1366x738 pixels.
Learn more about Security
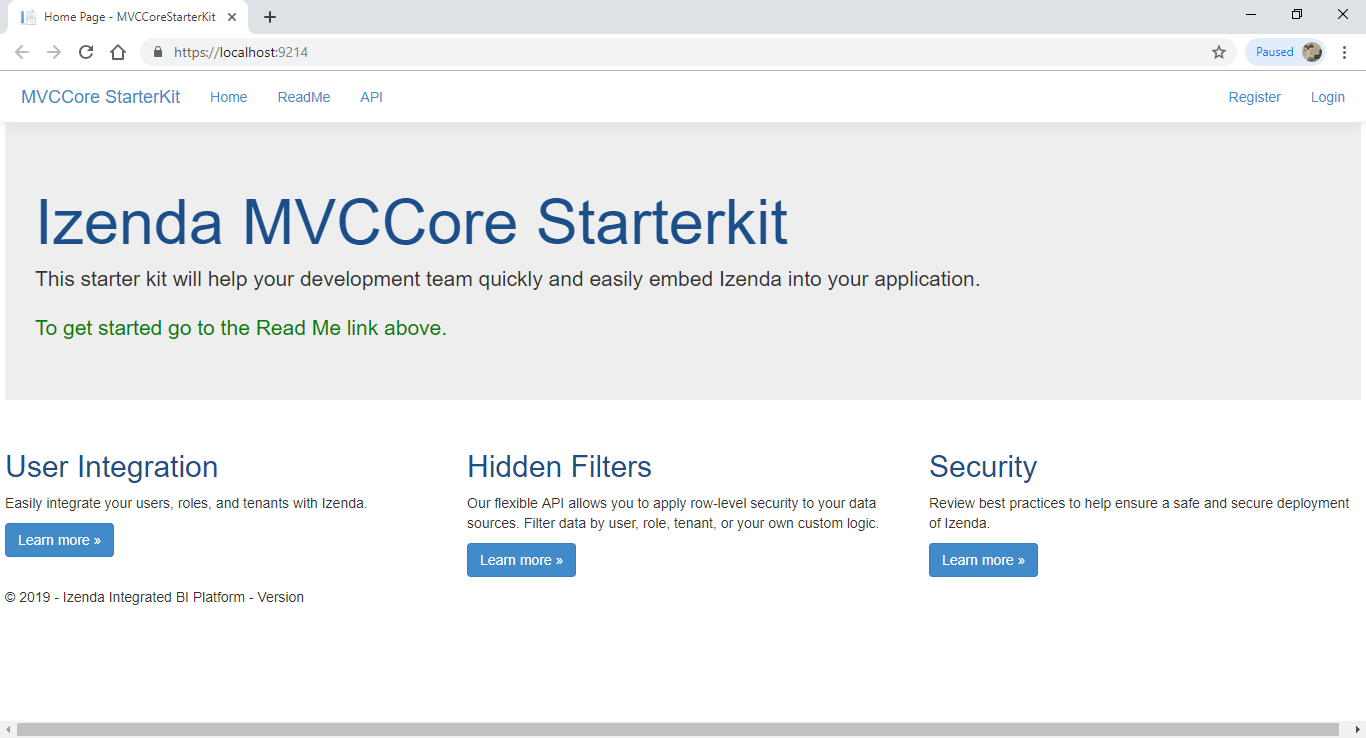[983, 560]
